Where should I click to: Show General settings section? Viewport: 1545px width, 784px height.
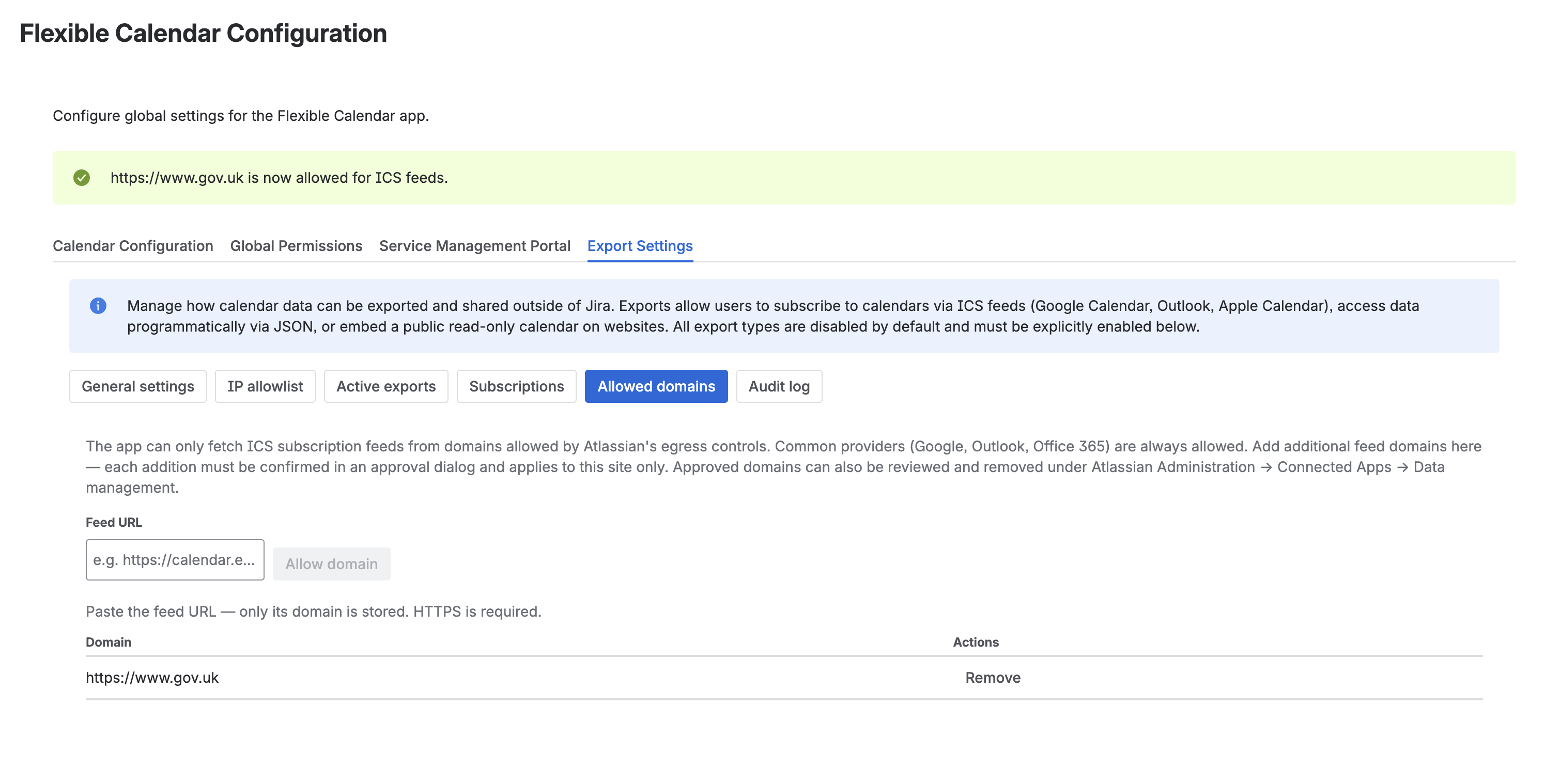[138, 386]
